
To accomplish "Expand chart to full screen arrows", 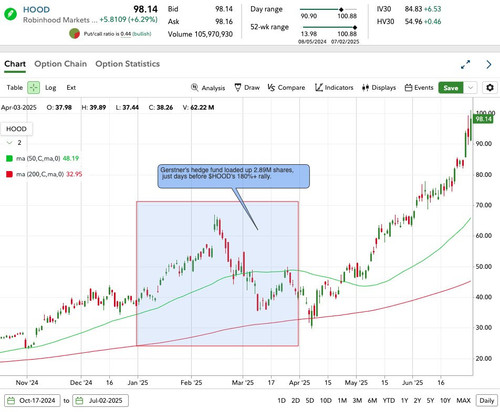I will [465, 64].
